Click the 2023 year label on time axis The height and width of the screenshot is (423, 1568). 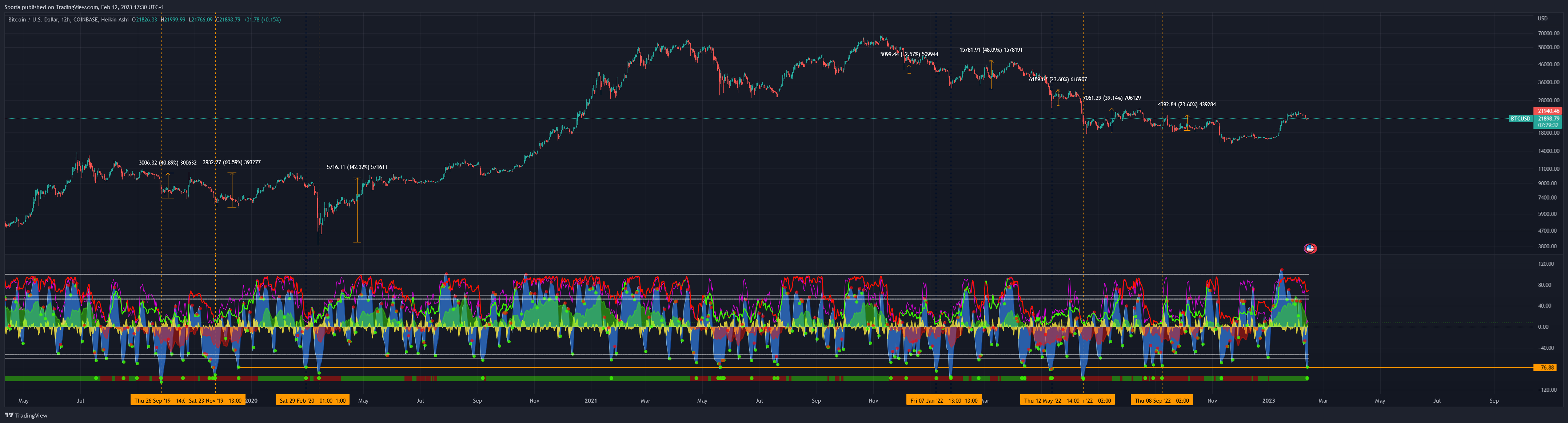(1269, 401)
